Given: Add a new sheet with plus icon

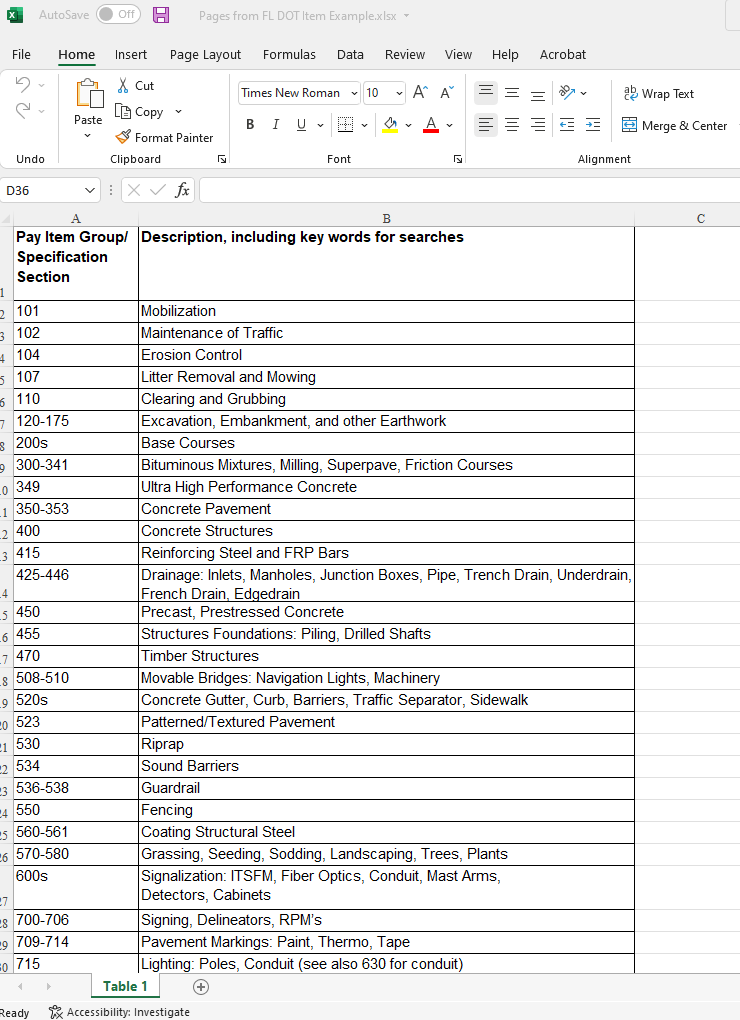Looking at the screenshot, I should [201, 987].
